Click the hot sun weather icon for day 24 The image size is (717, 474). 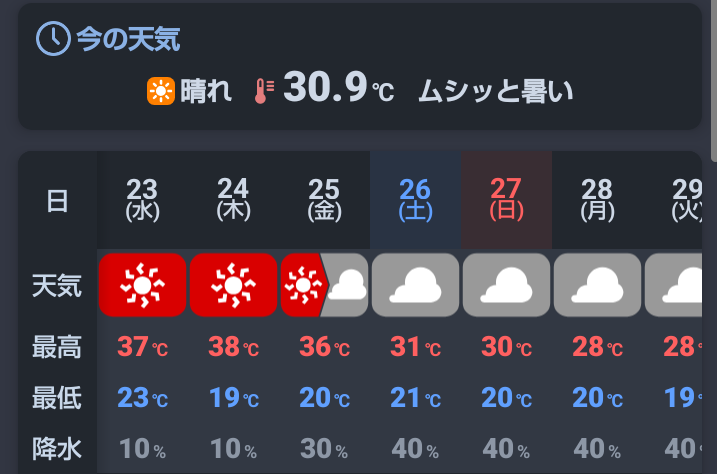(x=233, y=285)
